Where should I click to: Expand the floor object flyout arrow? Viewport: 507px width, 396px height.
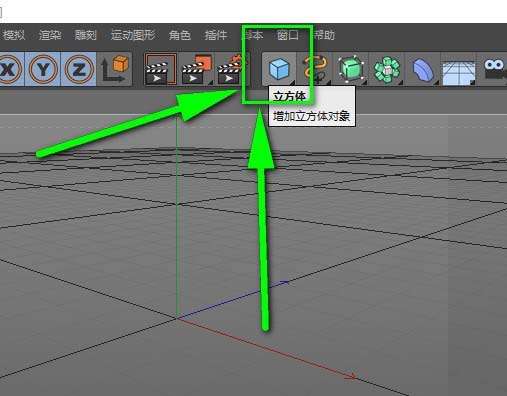[x=473, y=83]
